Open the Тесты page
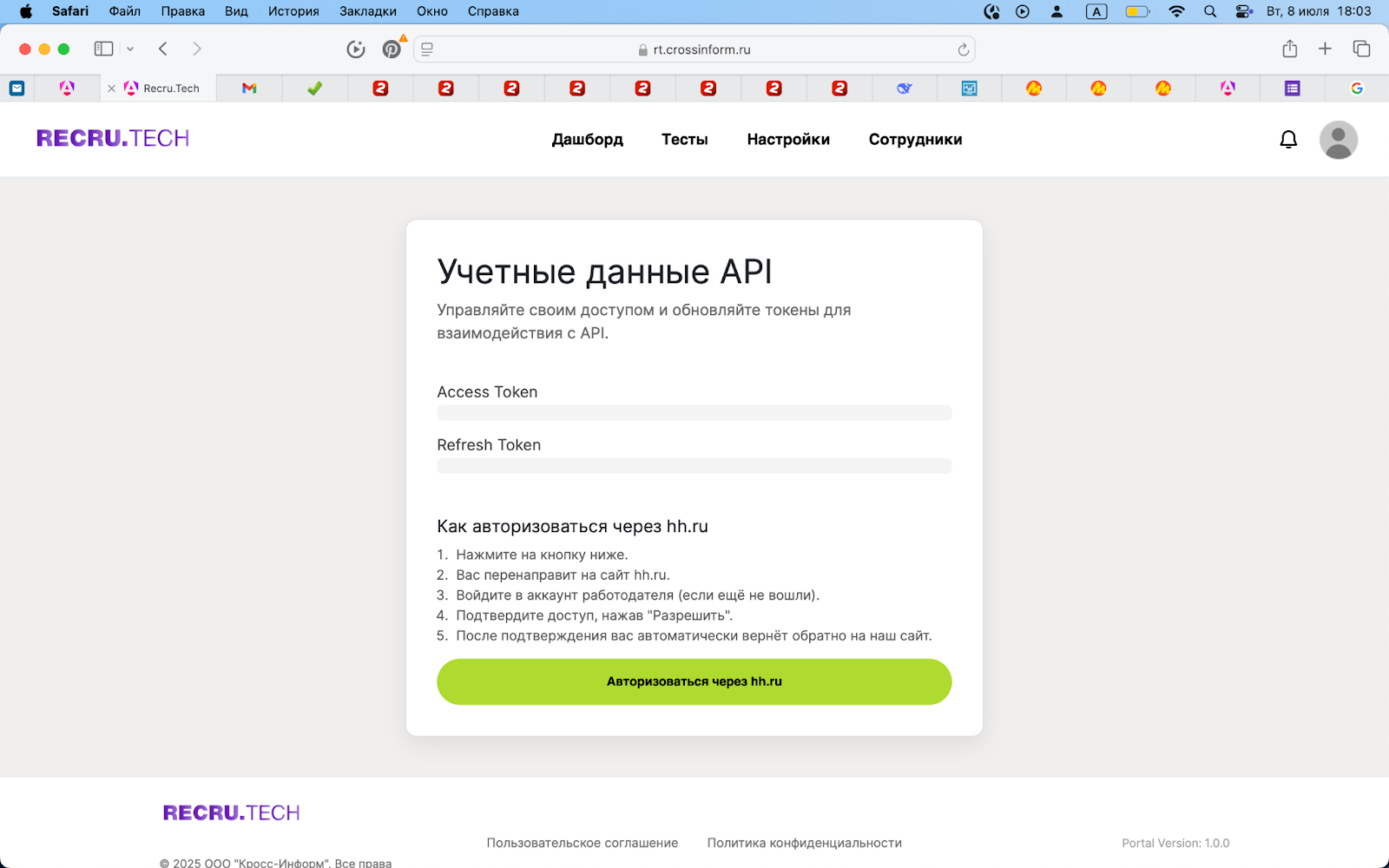 pyautogui.click(x=685, y=140)
